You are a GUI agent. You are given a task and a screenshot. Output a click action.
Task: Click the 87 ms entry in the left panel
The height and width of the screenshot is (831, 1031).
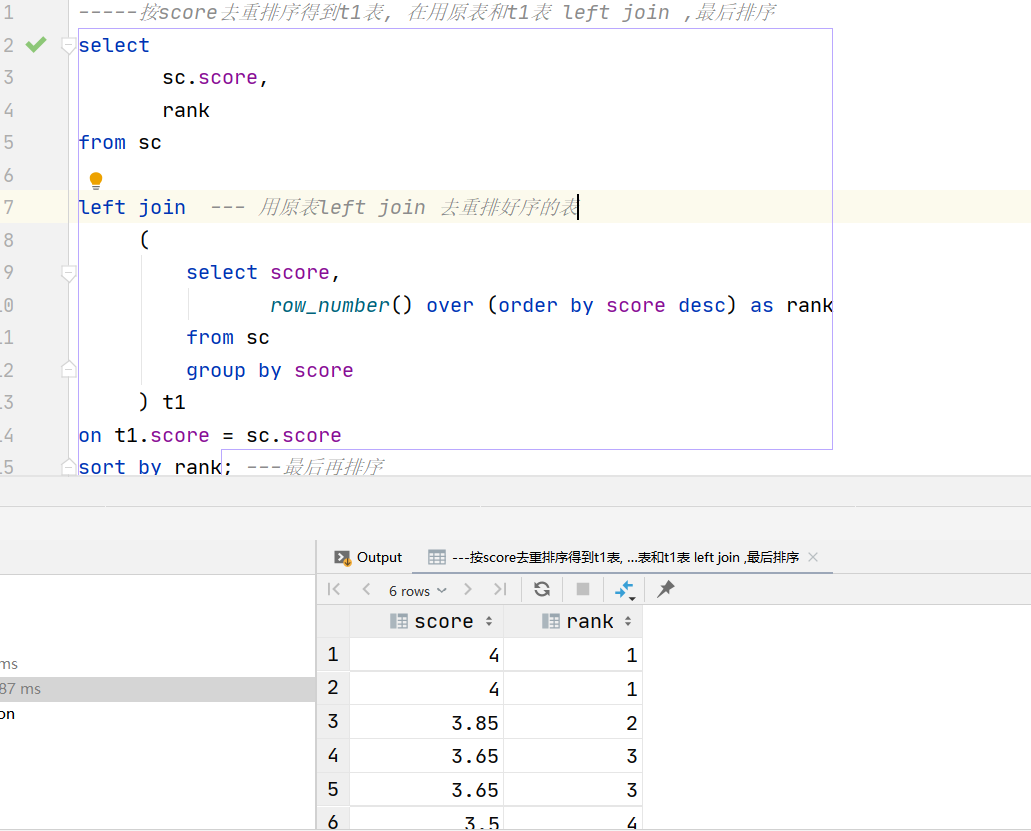point(158,689)
